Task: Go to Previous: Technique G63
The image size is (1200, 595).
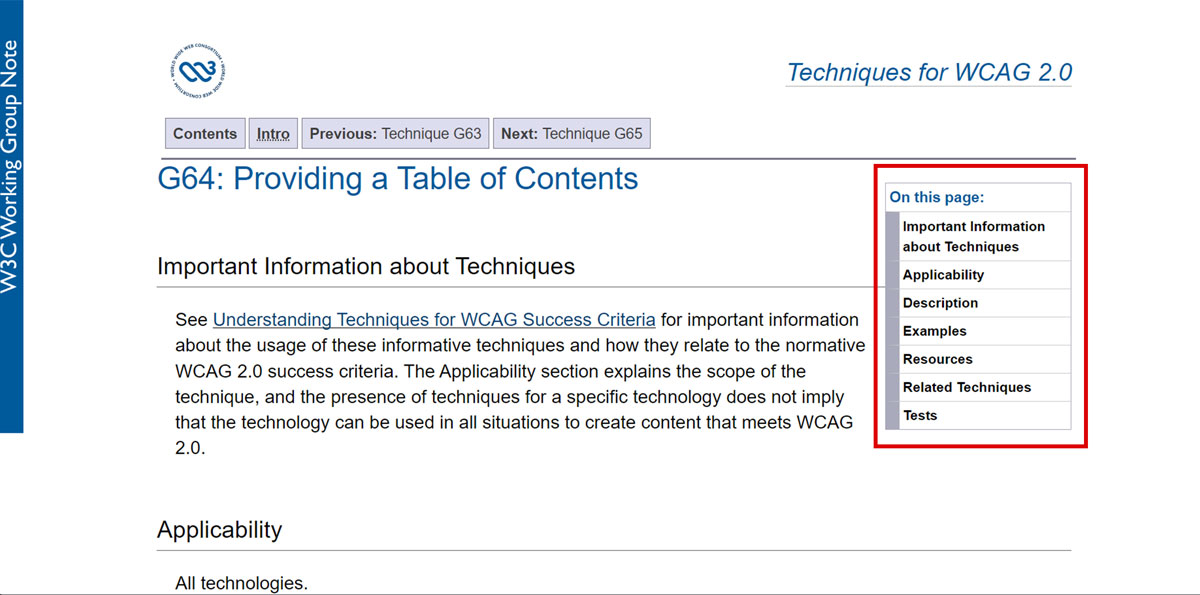Action: coord(395,134)
